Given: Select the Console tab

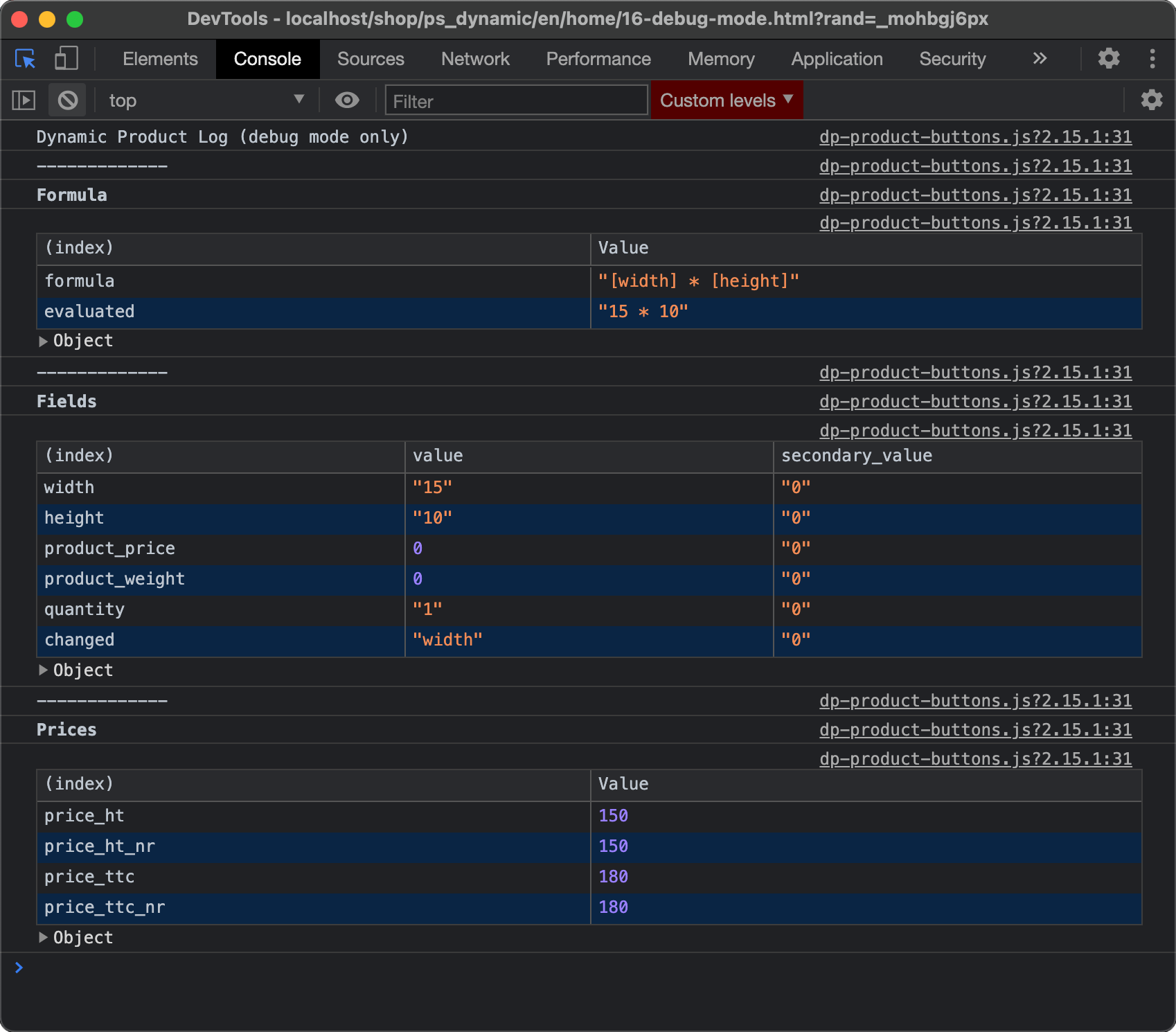Looking at the screenshot, I should tap(267, 59).
